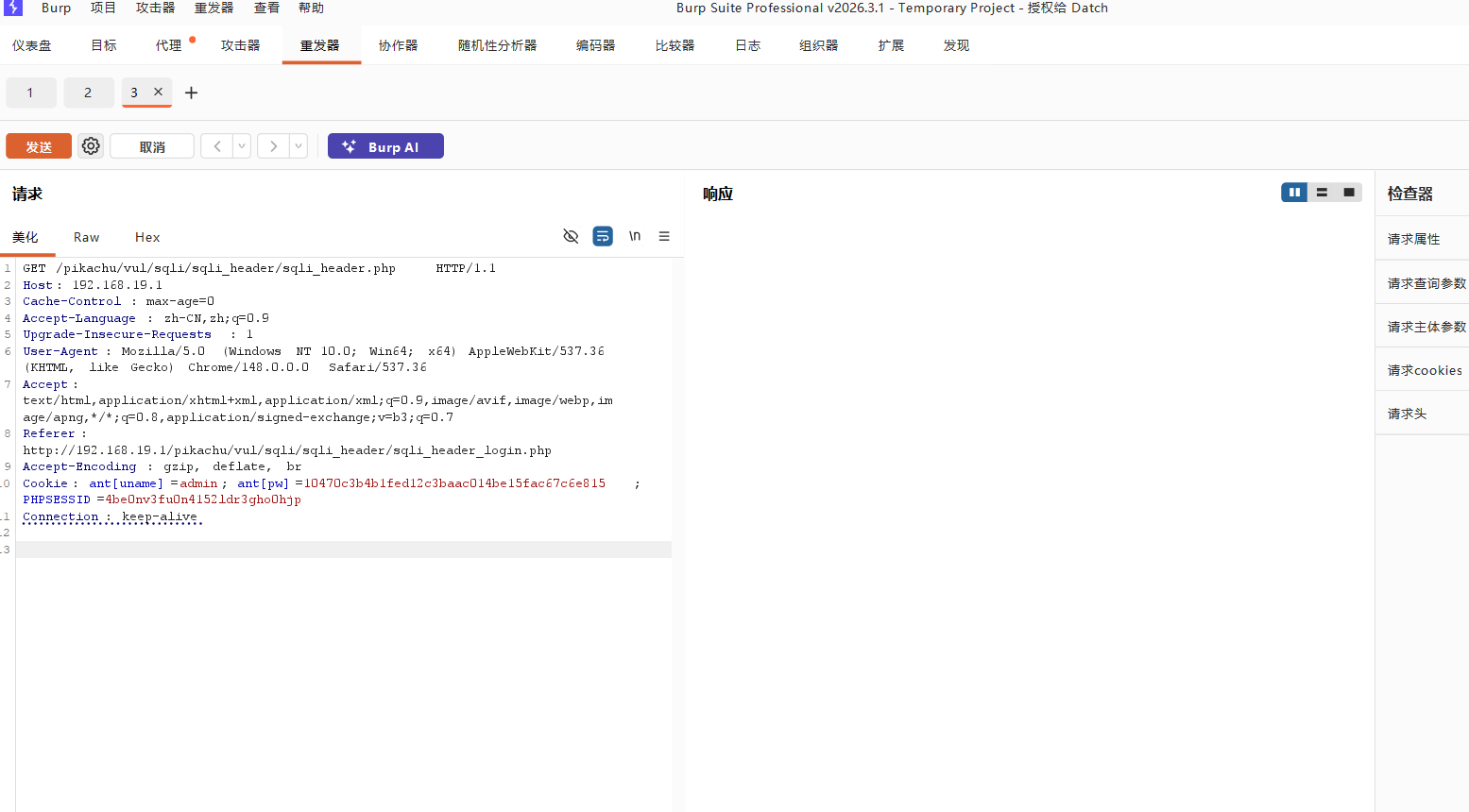Close repeater tab 3
This screenshot has width=1469, height=812.
[158, 92]
